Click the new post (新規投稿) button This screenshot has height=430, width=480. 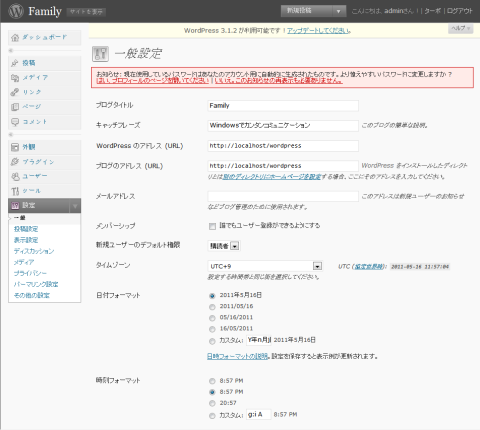click(x=306, y=11)
